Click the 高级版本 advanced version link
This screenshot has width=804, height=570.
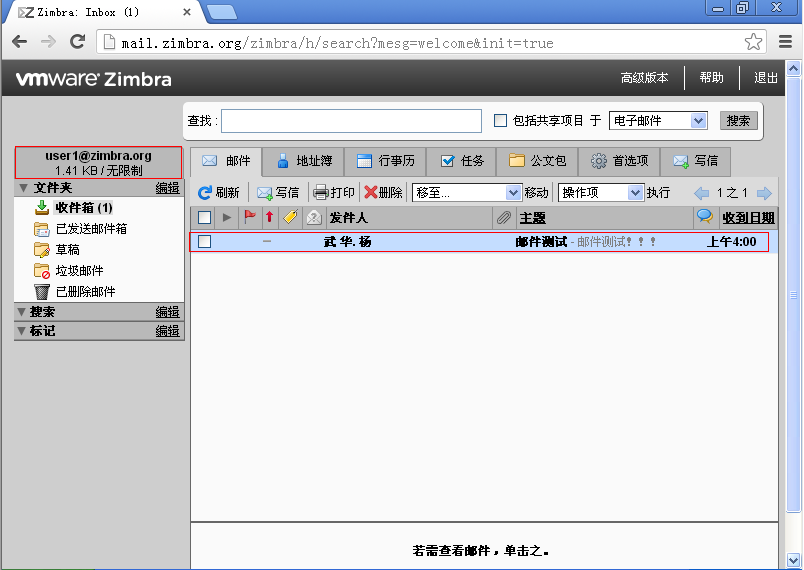point(645,78)
